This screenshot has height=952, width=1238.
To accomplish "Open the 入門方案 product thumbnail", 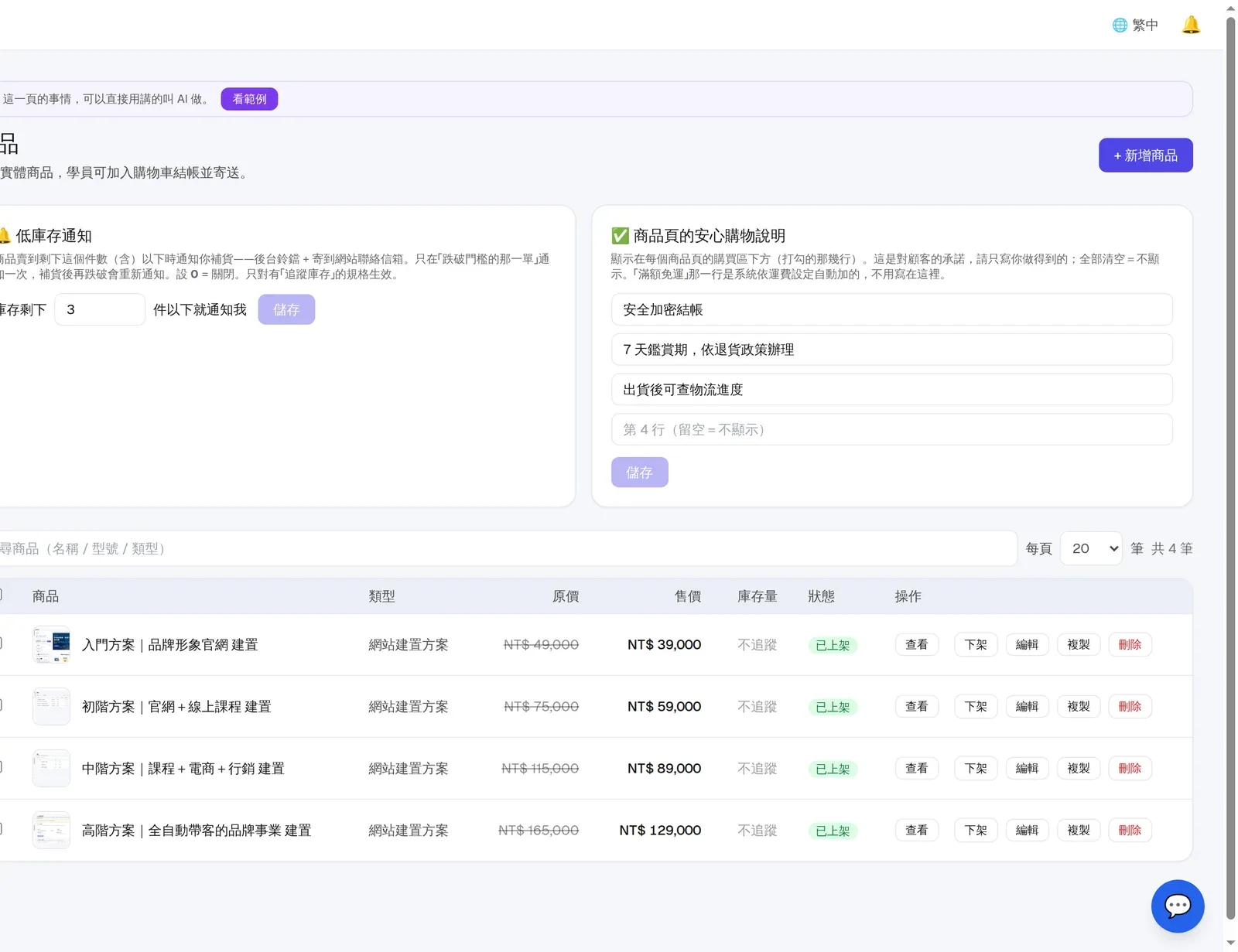I will (x=51, y=645).
